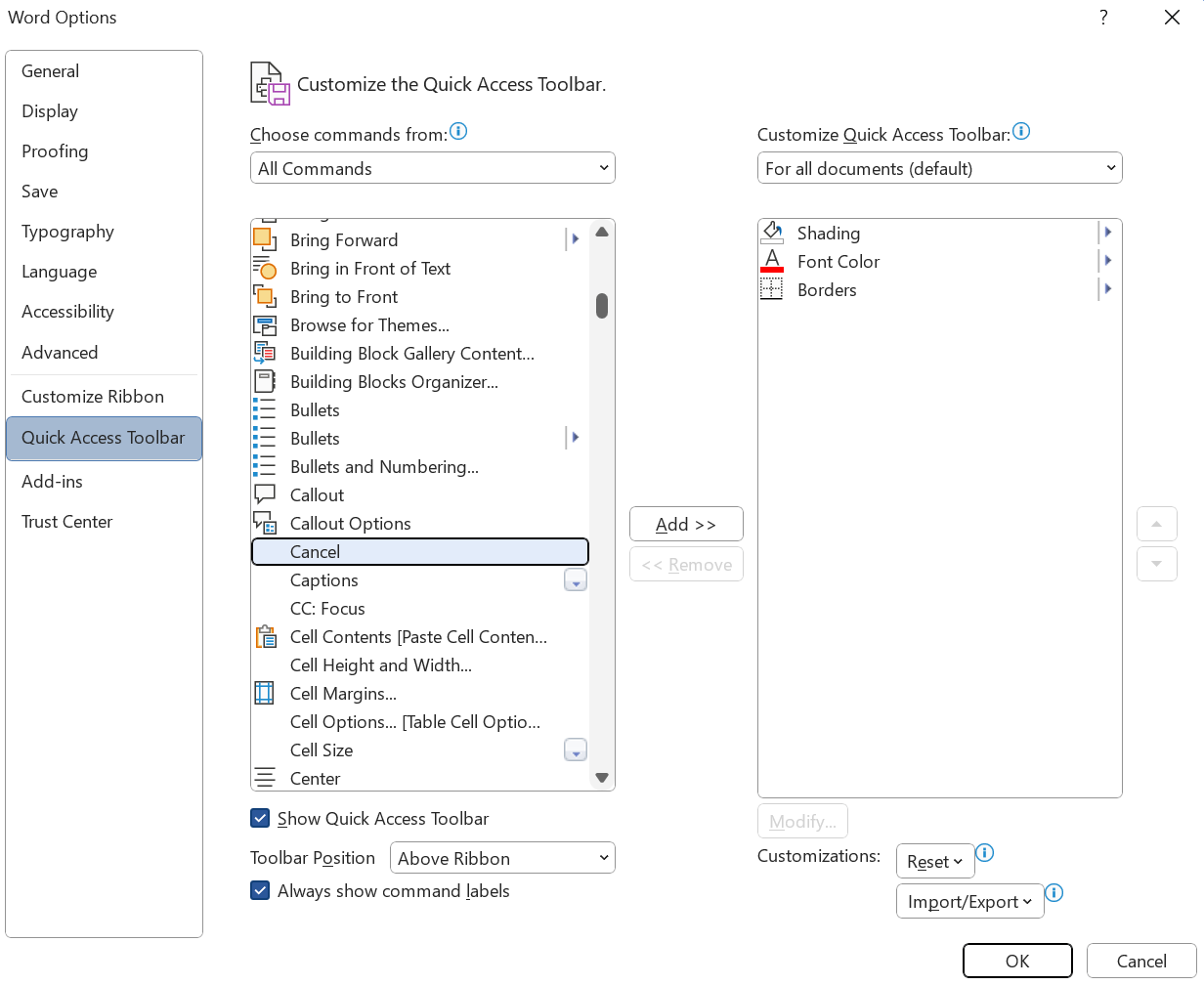
Task: Click the Cancel button at dialog bottom
Action: point(1141,961)
